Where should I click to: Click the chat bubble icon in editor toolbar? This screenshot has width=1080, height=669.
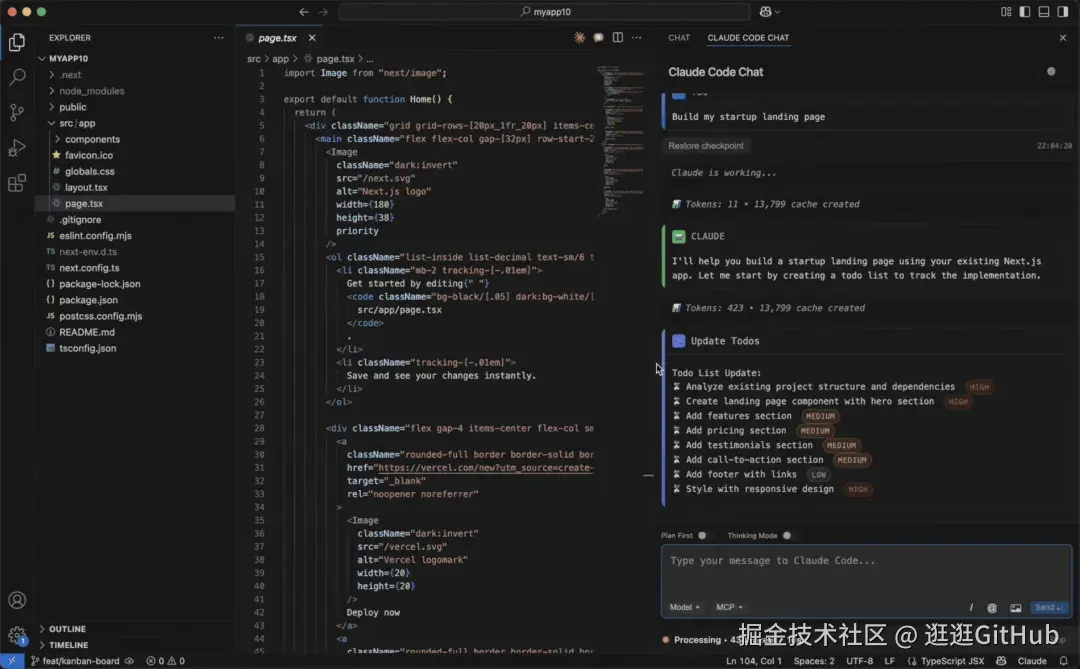tap(599, 38)
